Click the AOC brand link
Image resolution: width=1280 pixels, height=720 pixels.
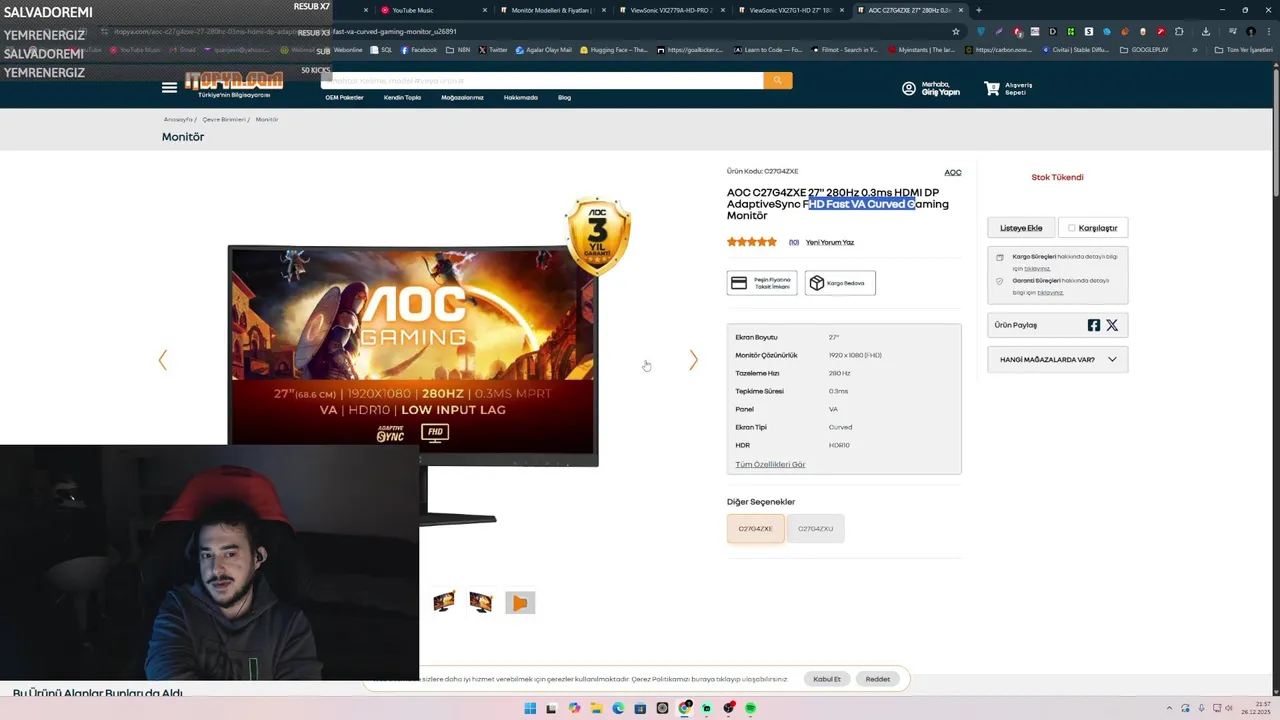953,172
